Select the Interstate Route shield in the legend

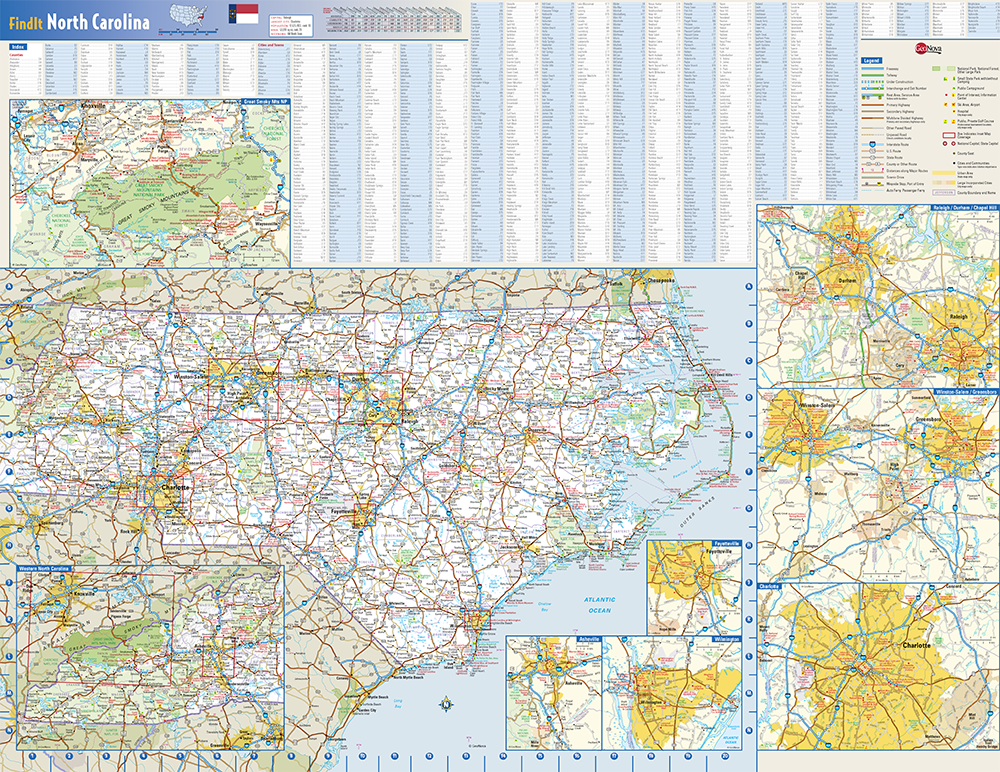[873, 144]
